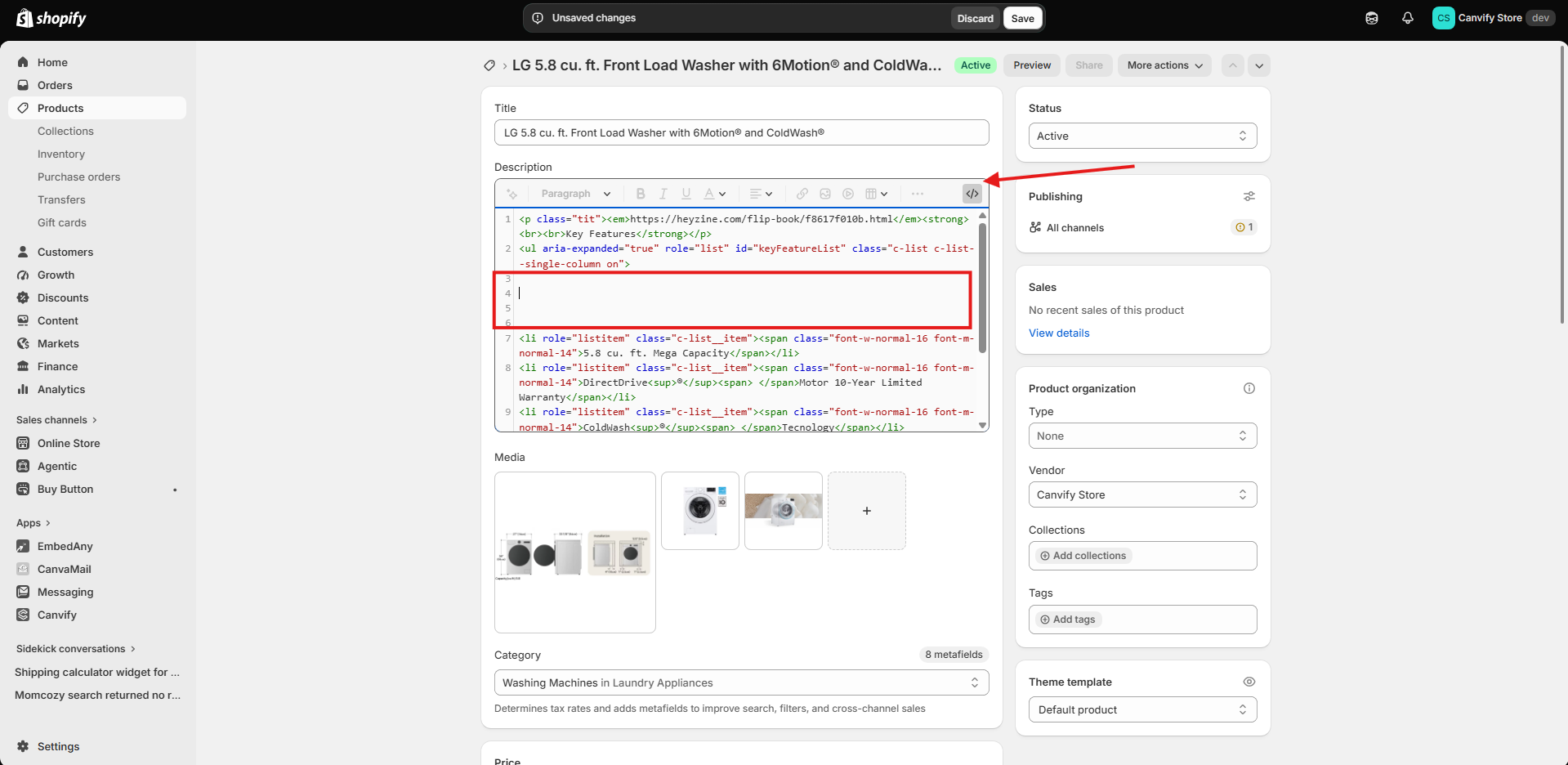Add collections to product
The image size is (1568, 765).
click(x=1083, y=556)
